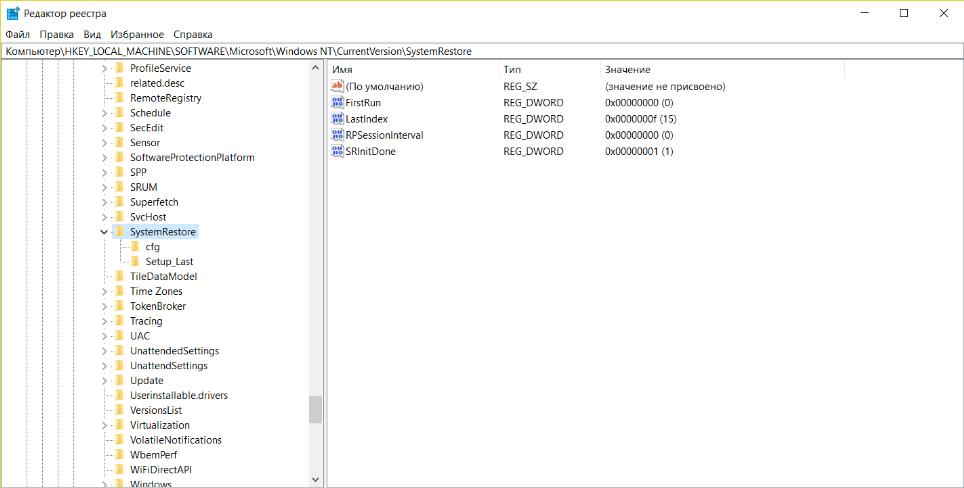This screenshot has width=964, height=488.
Task: Click the SystemRestore folder icon
Action: [119, 232]
